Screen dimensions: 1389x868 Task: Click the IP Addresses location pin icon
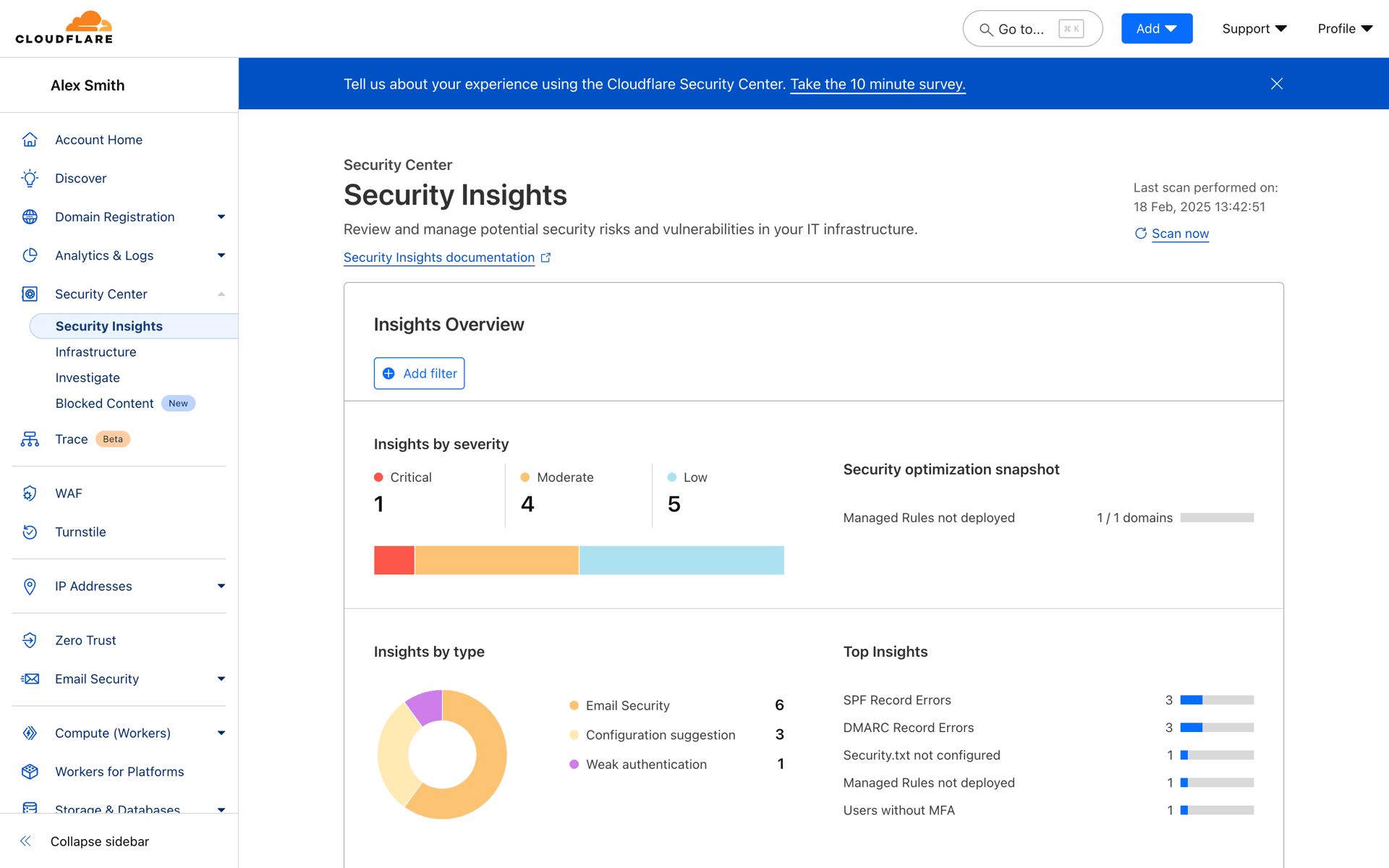(x=30, y=586)
